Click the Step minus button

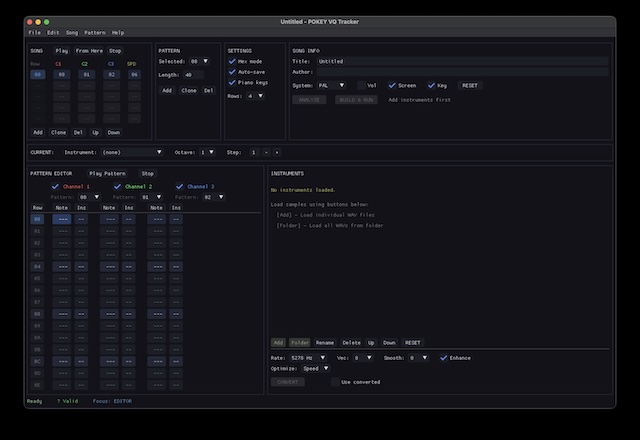click(x=266, y=152)
